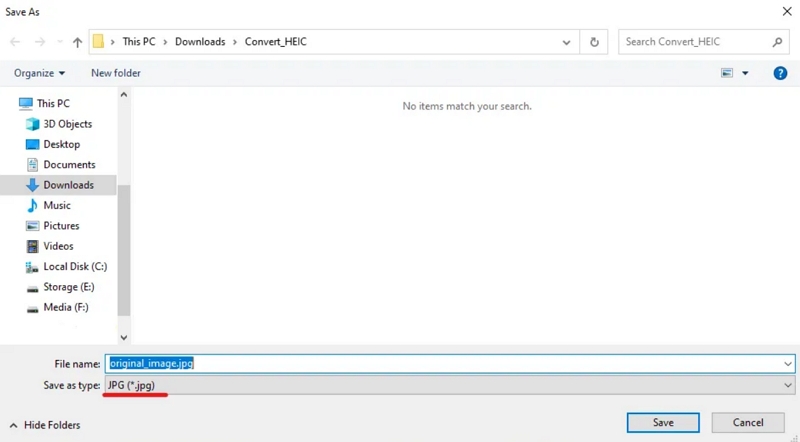Select 'Convert_HEIC' in the address path

pyautogui.click(x=276, y=42)
